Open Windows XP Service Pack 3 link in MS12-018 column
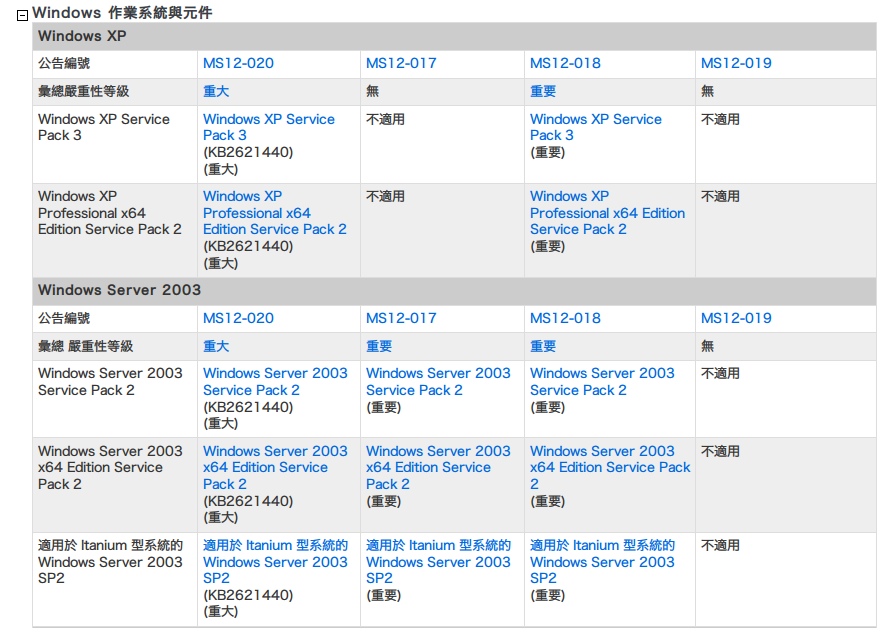 (595, 127)
